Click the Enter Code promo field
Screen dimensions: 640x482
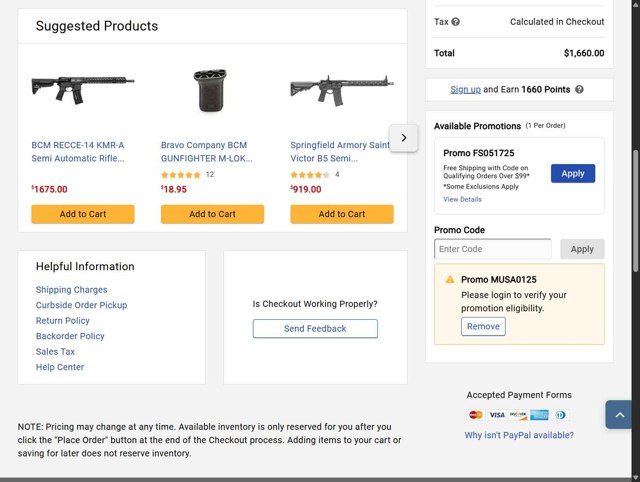click(x=493, y=249)
